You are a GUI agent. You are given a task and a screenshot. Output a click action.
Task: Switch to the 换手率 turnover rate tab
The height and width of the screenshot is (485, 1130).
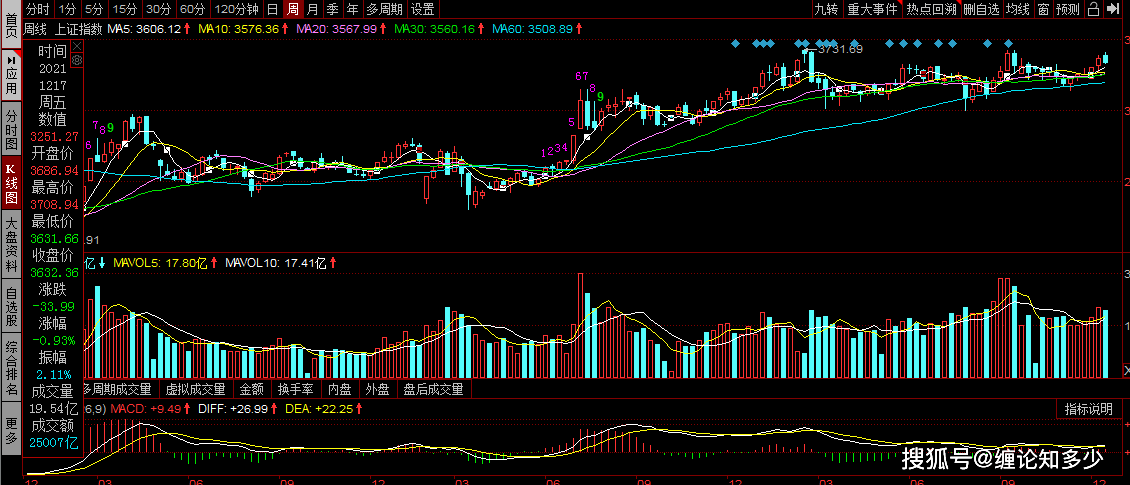pos(296,389)
